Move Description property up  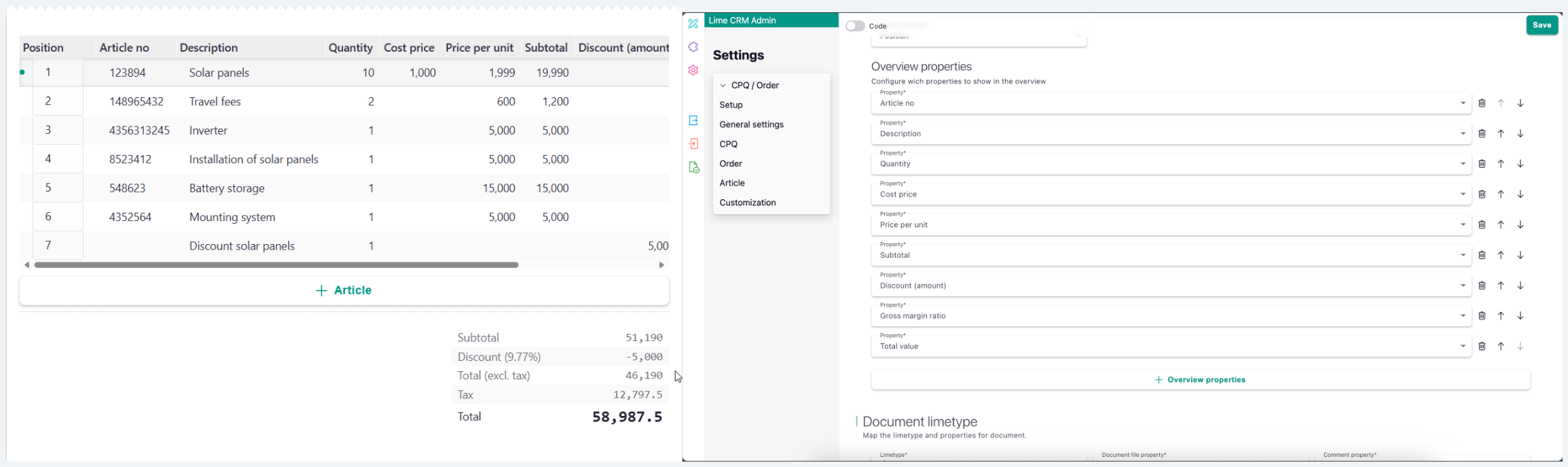click(1501, 134)
